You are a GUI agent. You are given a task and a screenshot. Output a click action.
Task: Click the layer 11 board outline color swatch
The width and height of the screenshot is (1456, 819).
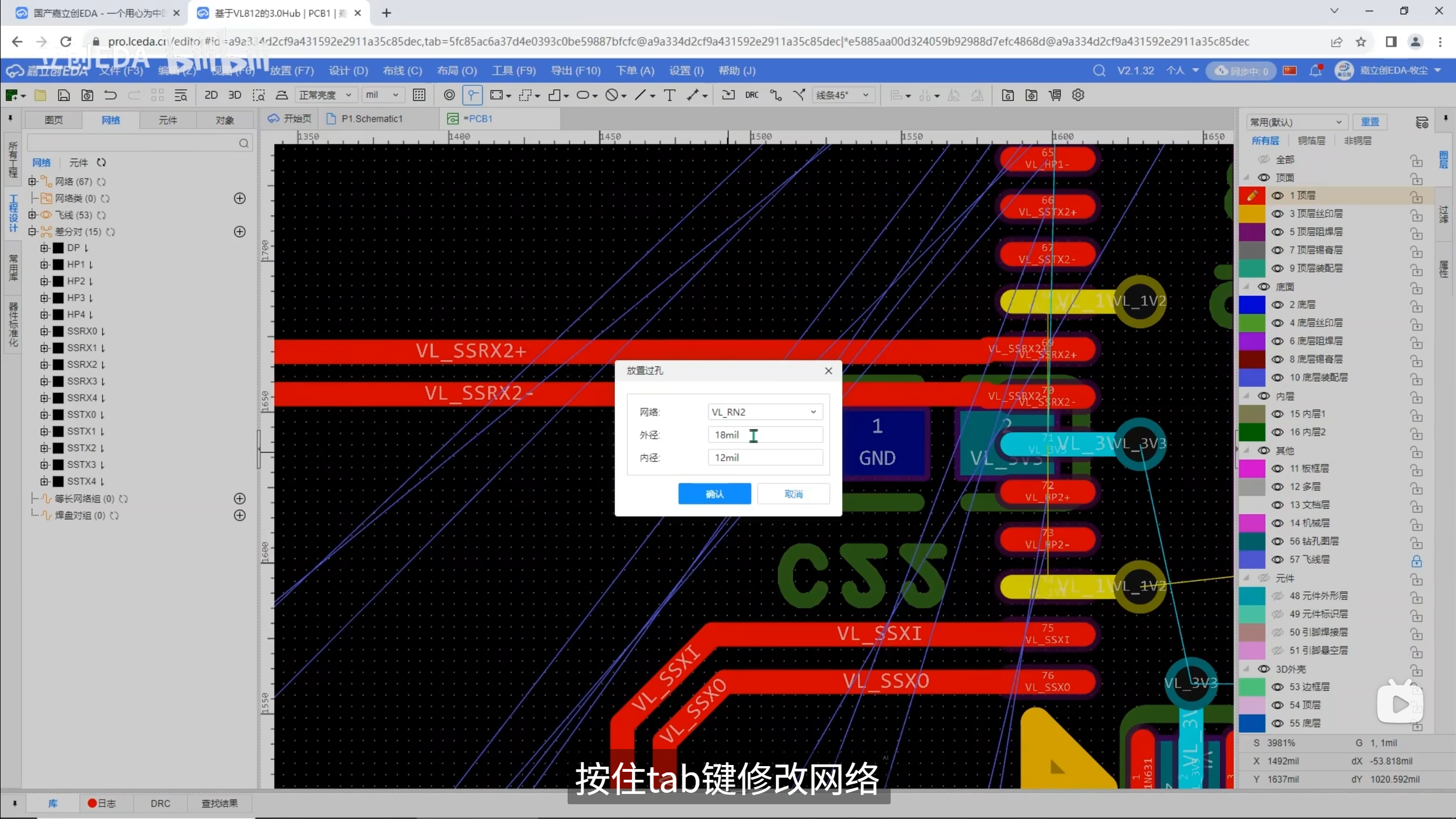point(1251,469)
